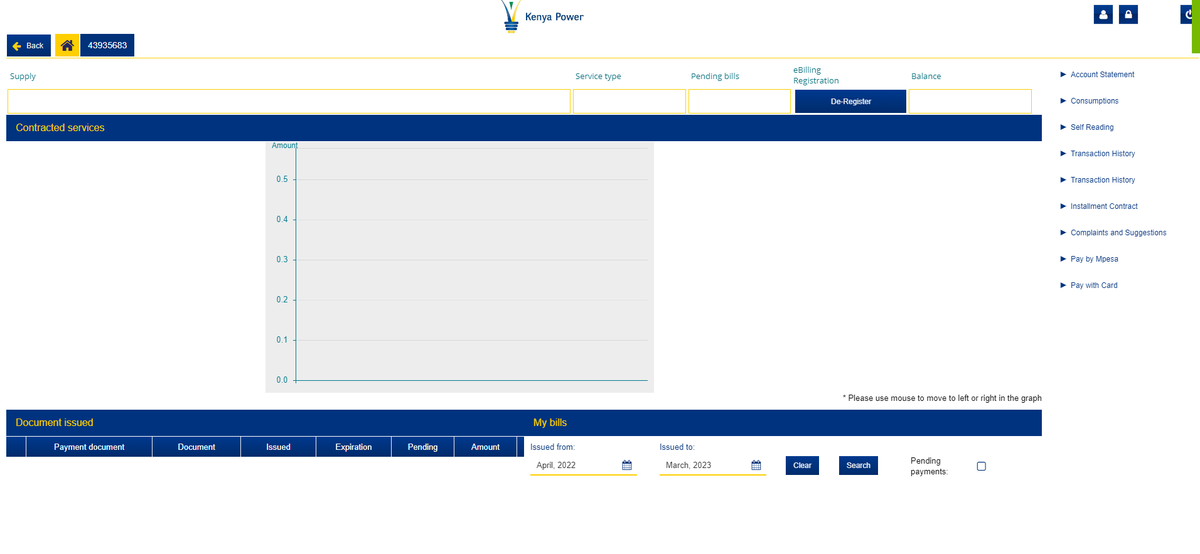1200x554 pixels.
Task: Open calendar icon for Issued from
Action: [627, 465]
